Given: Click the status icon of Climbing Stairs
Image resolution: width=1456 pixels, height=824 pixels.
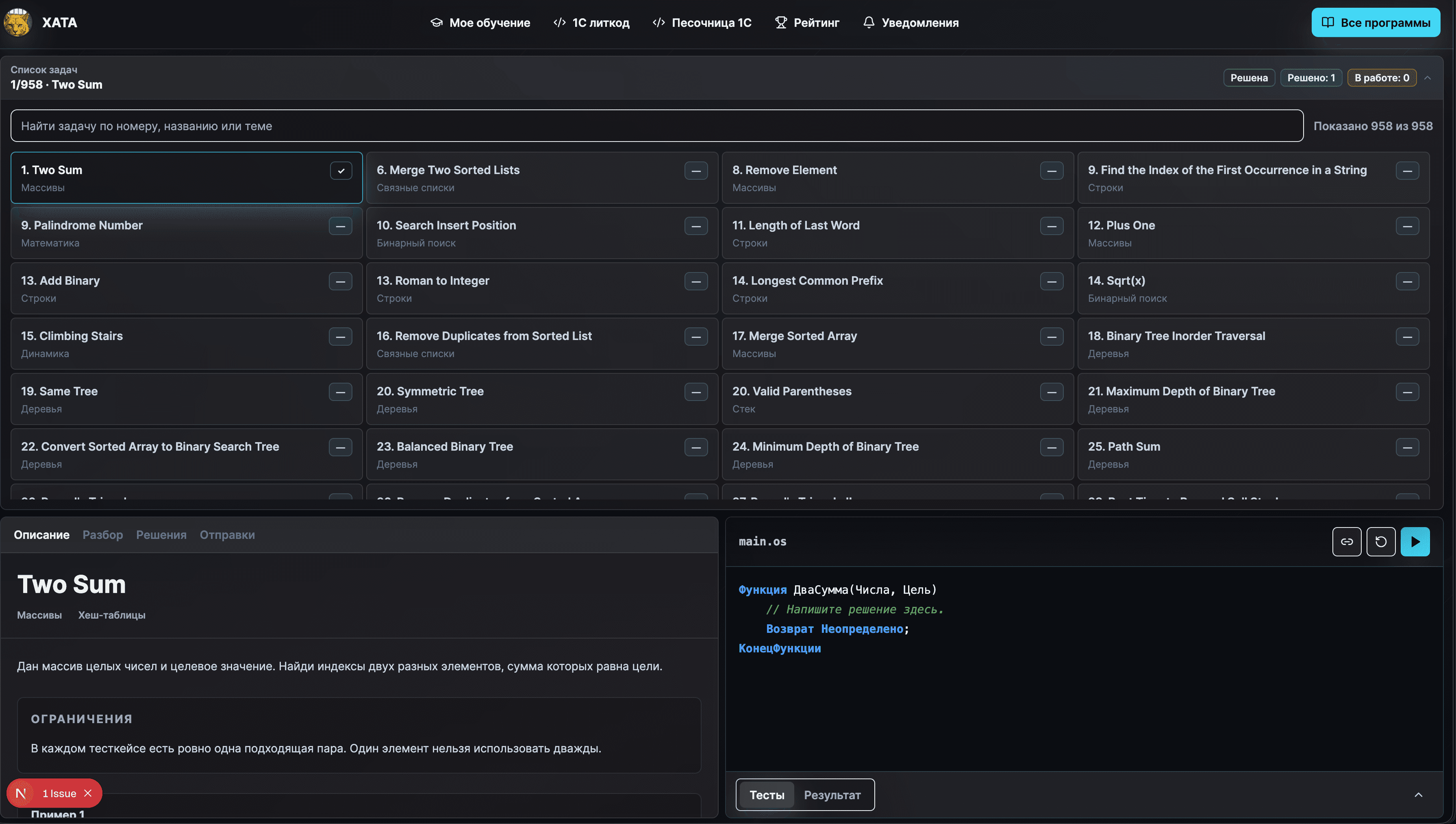Looking at the screenshot, I should pos(340,337).
